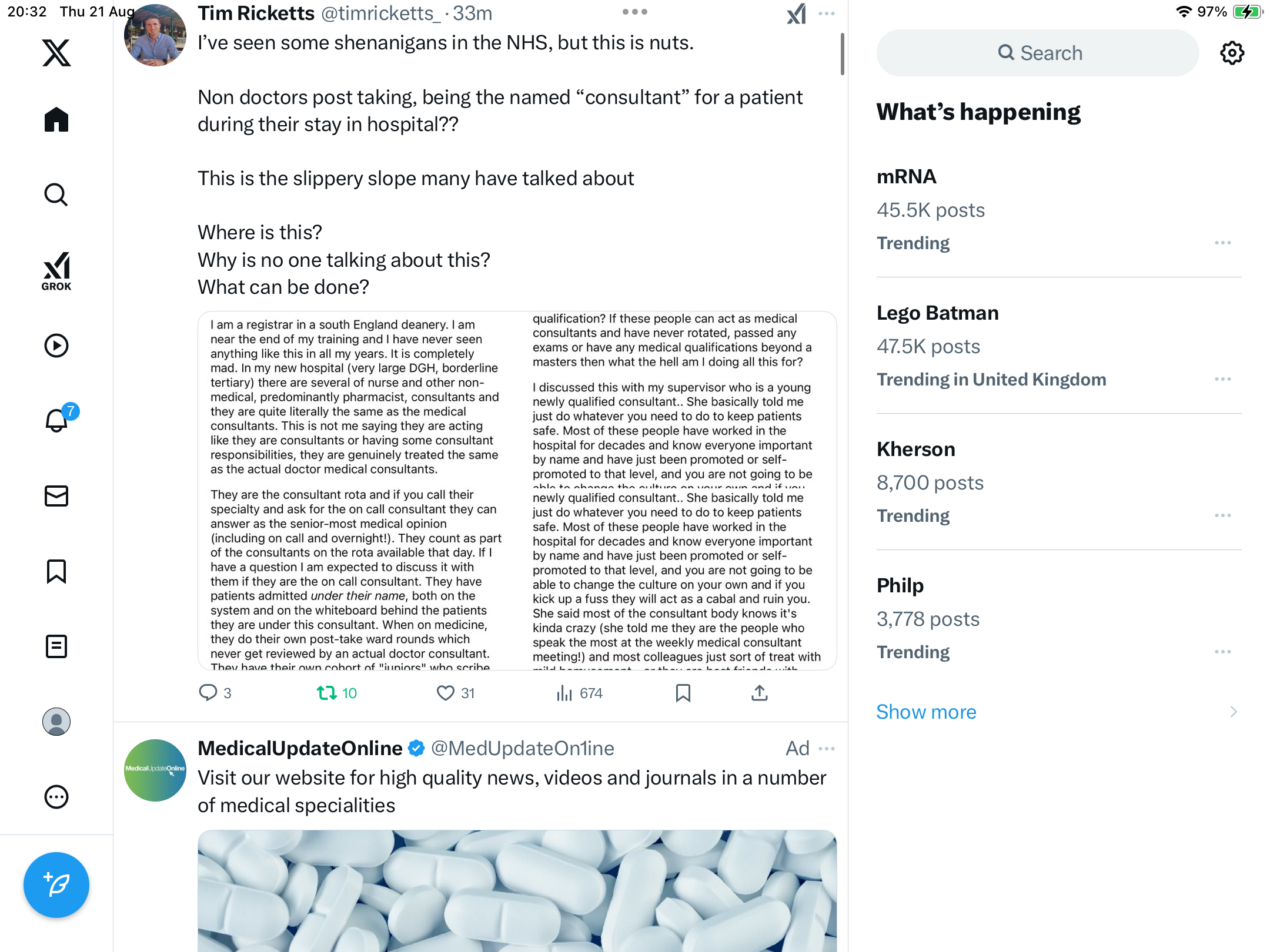Open the video play tab icon
1270x952 pixels.
pos(56,346)
